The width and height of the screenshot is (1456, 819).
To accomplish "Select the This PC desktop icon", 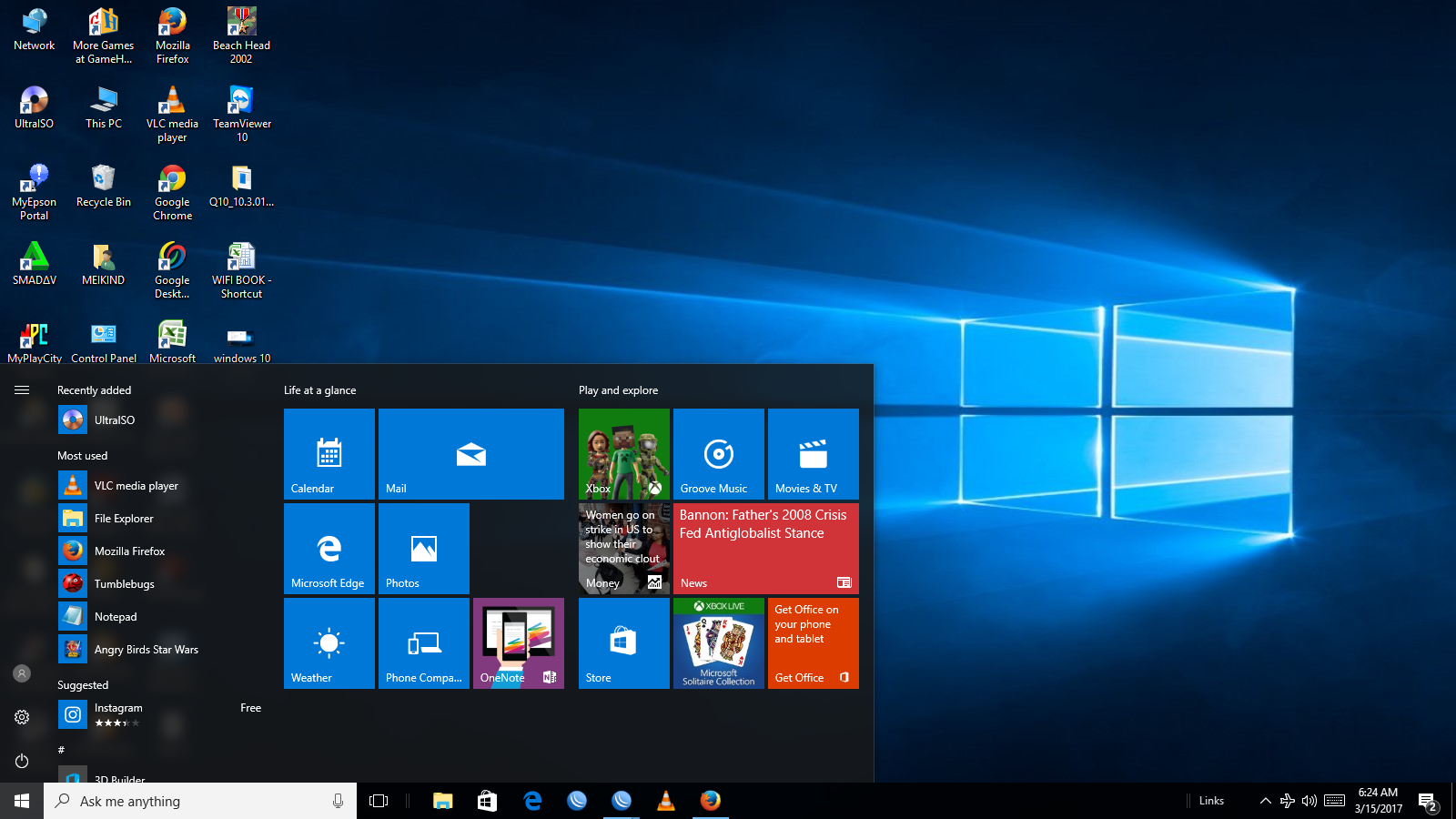I will point(104,107).
